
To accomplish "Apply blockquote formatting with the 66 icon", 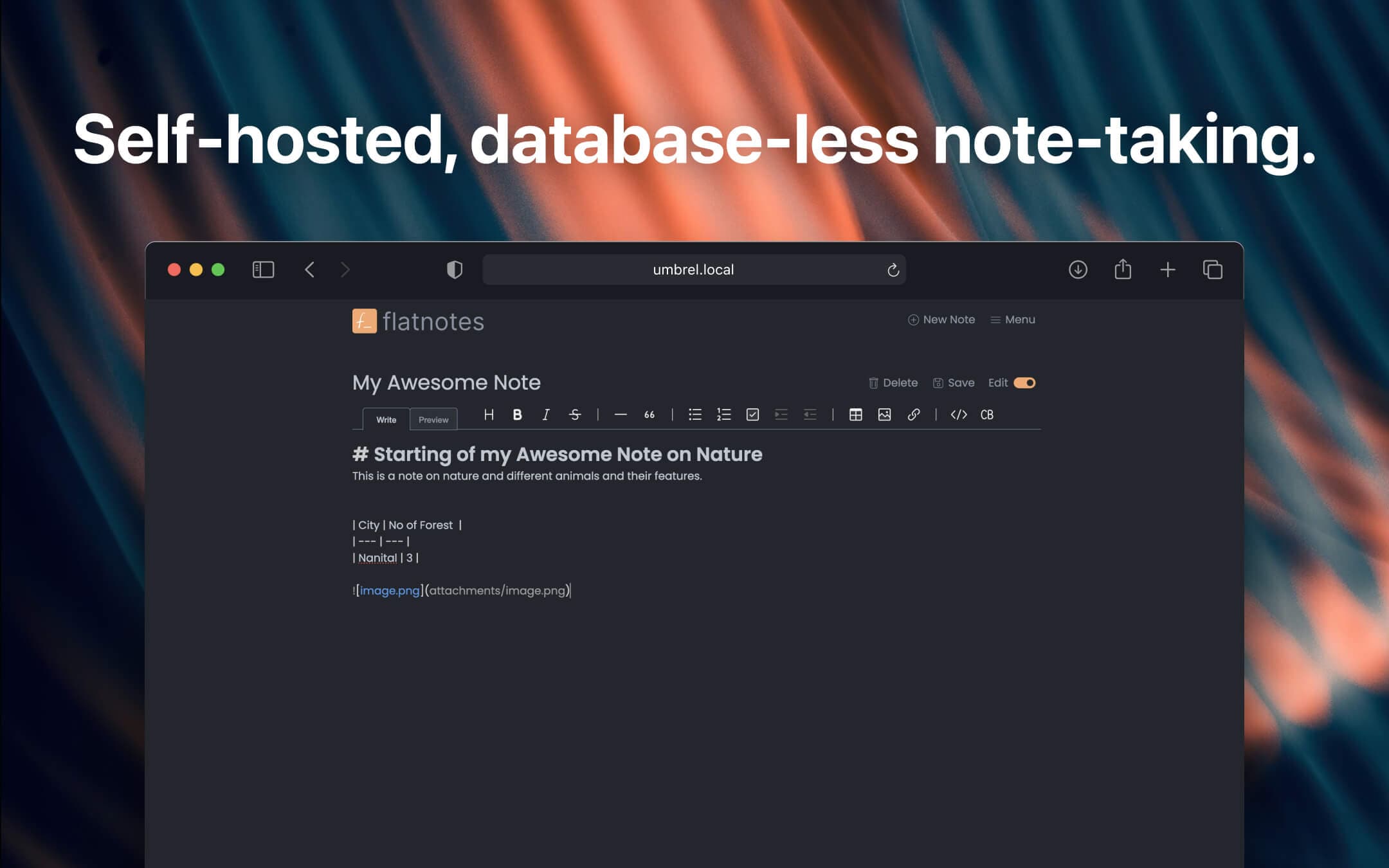I will point(649,415).
